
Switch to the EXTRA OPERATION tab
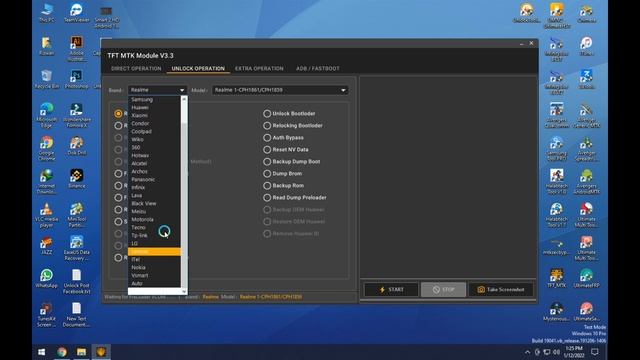click(259, 68)
